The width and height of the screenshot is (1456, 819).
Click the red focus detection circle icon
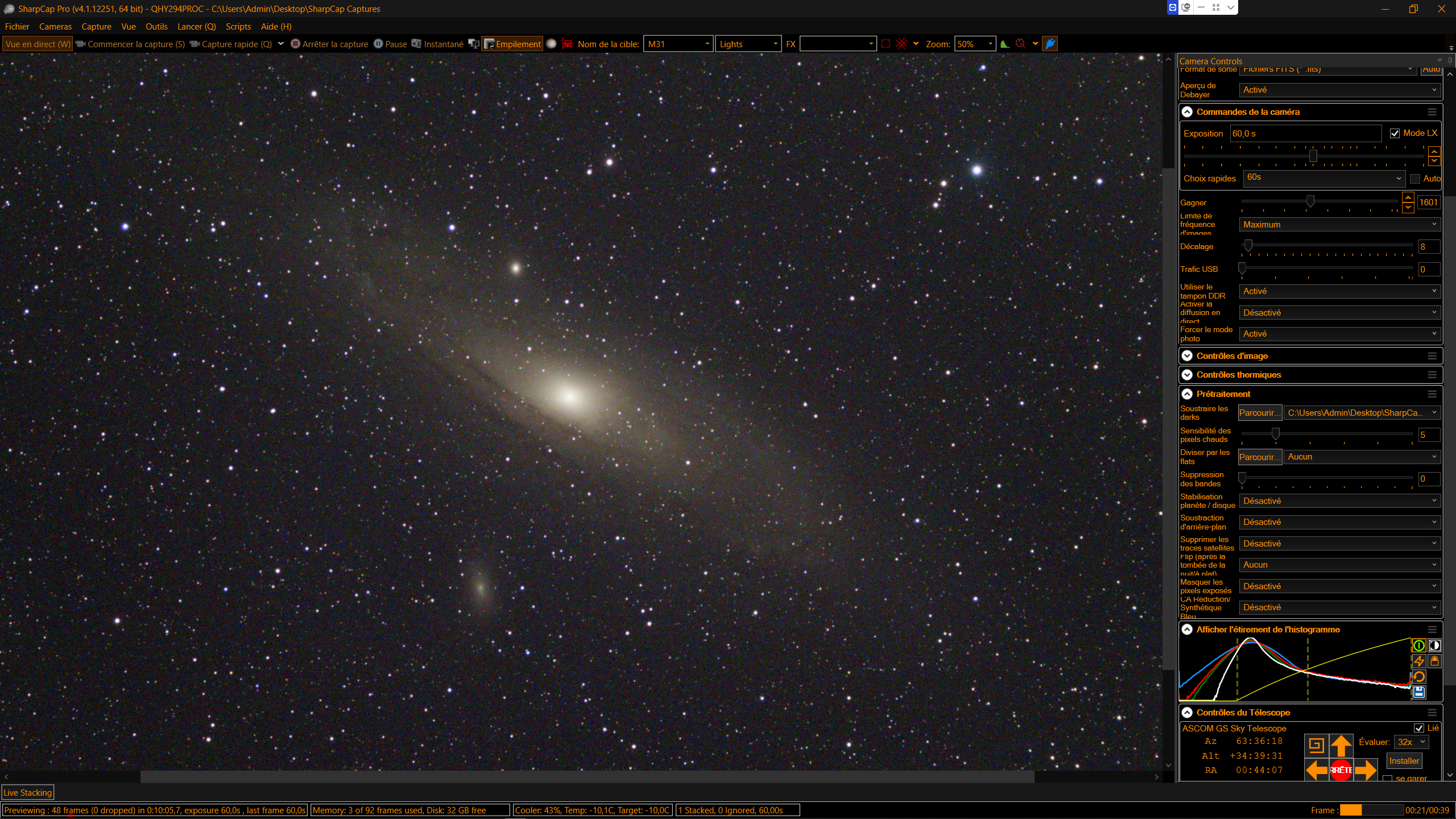[x=1020, y=44]
